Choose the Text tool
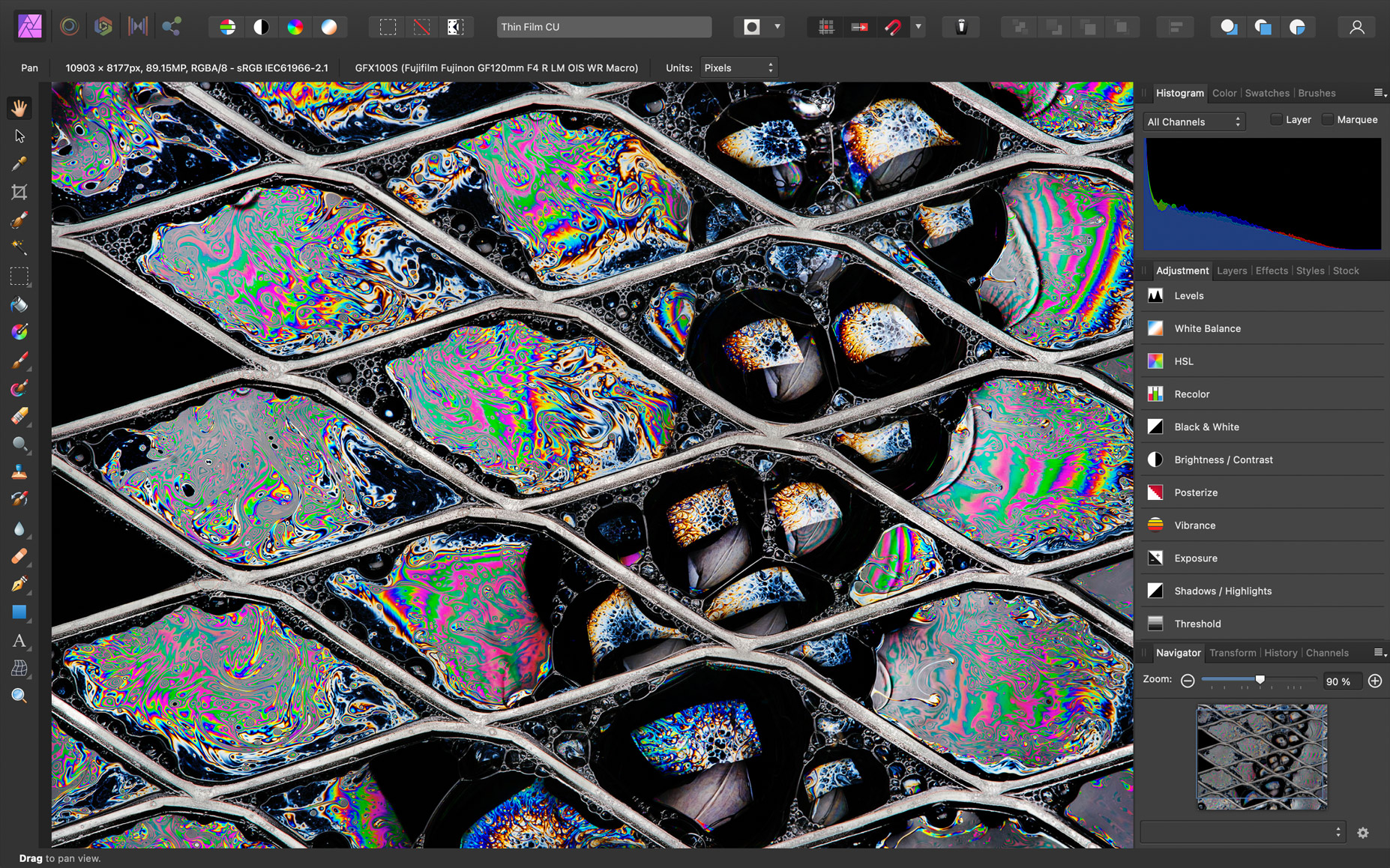 tap(19, 641)
